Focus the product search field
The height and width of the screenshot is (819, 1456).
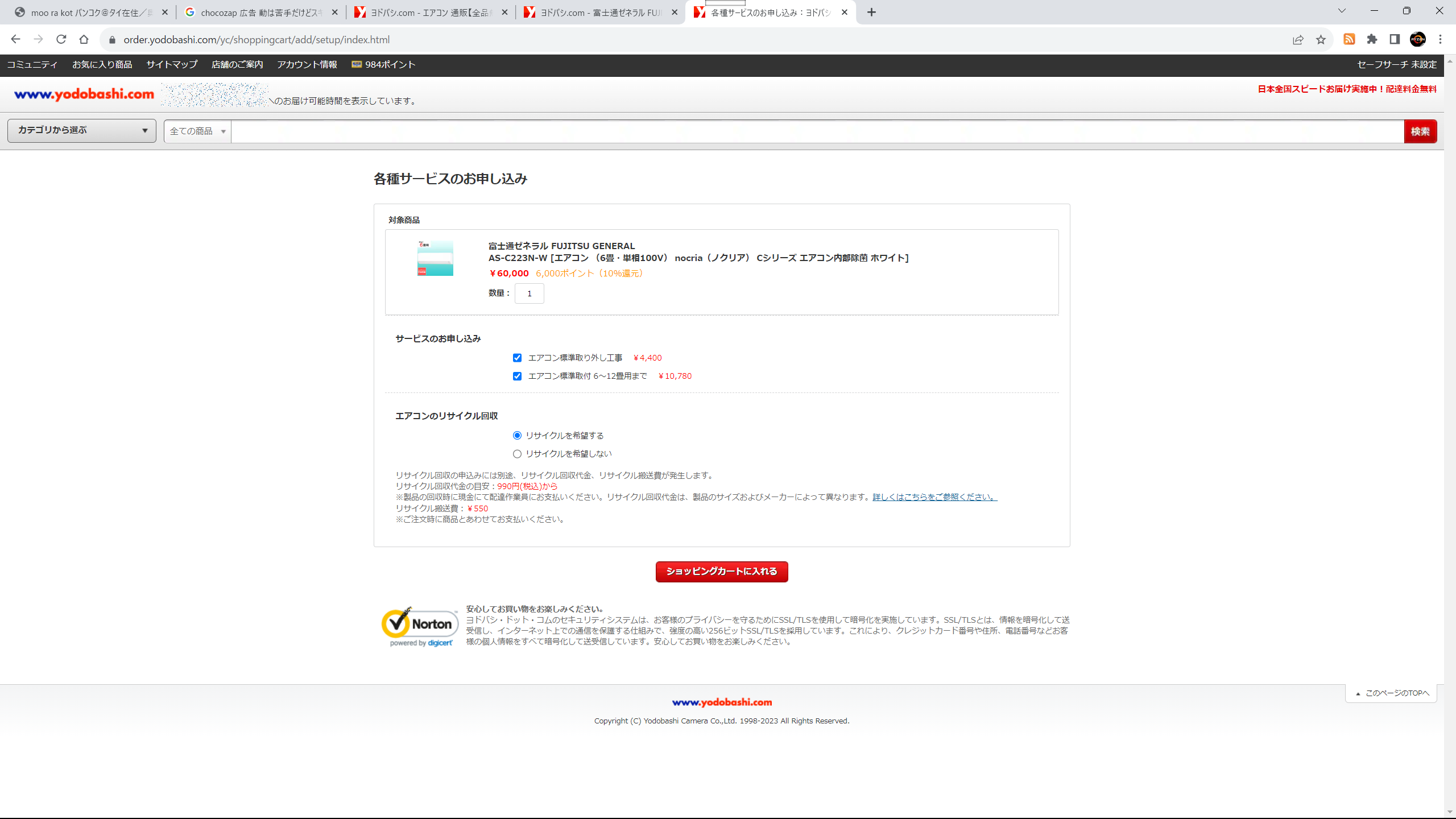(x=817, y=131)
